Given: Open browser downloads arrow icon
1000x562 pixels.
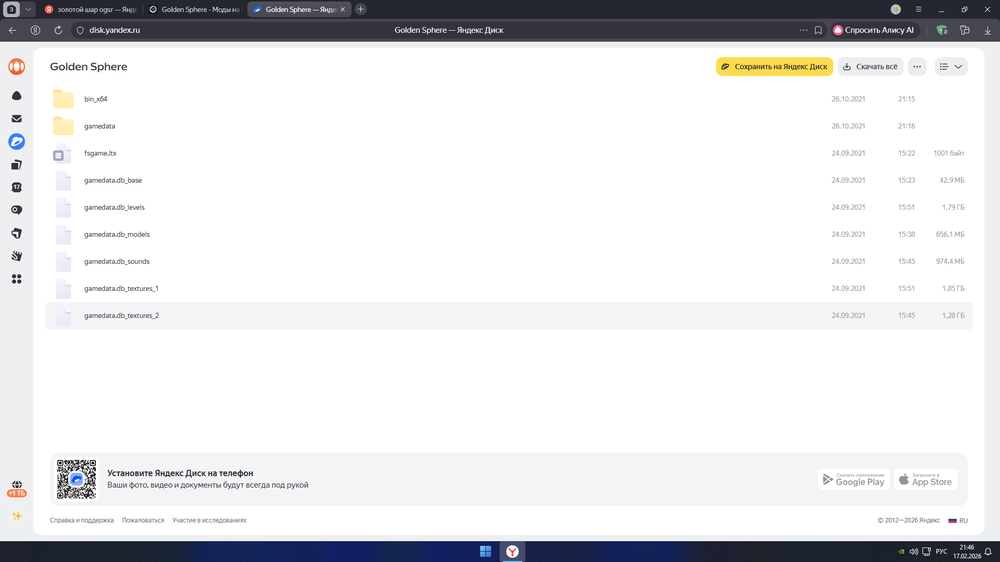Looking at the screenshot, I should 987,30.
